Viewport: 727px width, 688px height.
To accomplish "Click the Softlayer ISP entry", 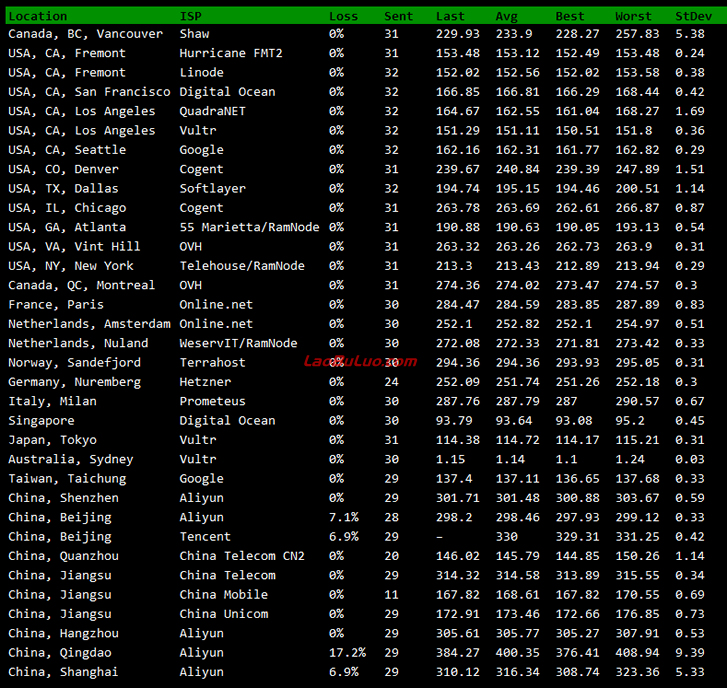I will click(212, 189).
